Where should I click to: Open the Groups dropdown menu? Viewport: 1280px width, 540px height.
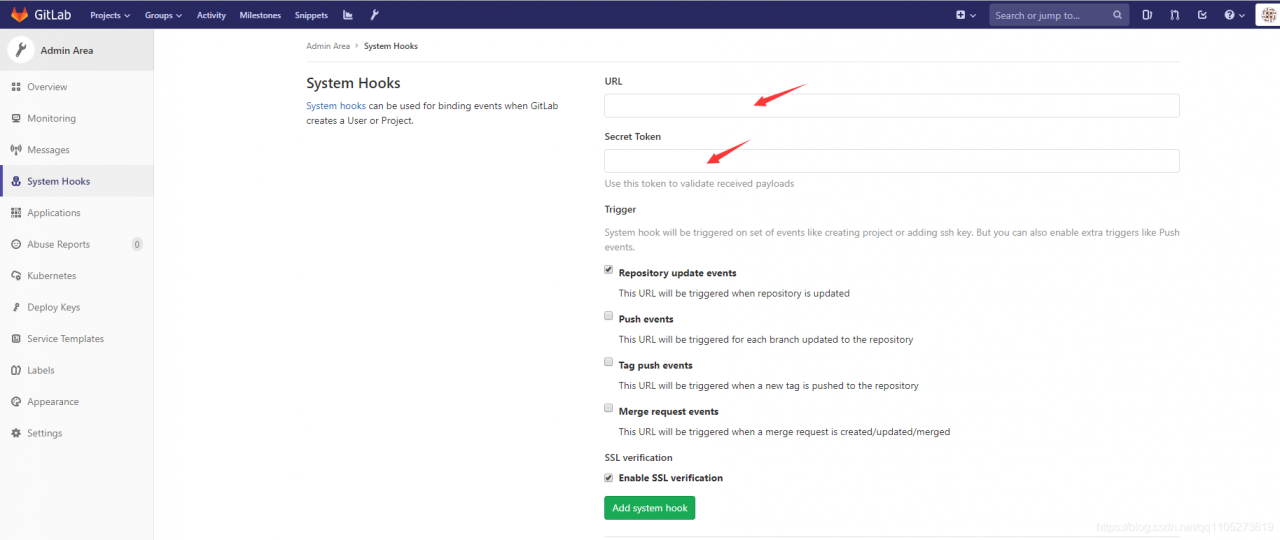pyautogui.click(x=163, y=15)
